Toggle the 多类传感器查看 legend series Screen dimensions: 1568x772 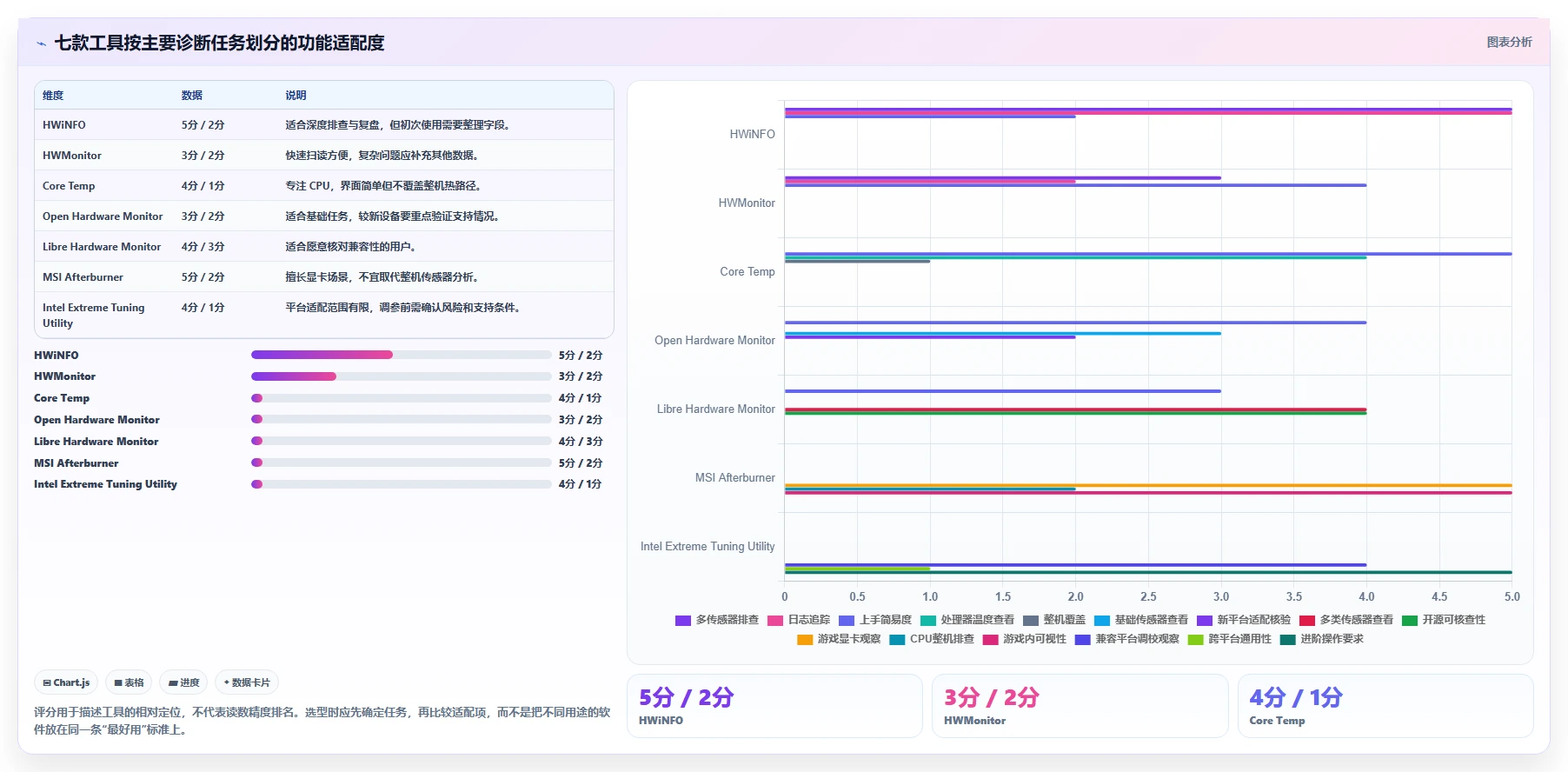1346,620
